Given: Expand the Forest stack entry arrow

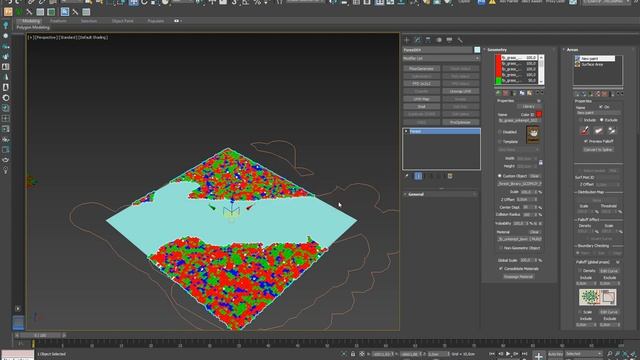Looking at the screenshot, I should 406,131.
